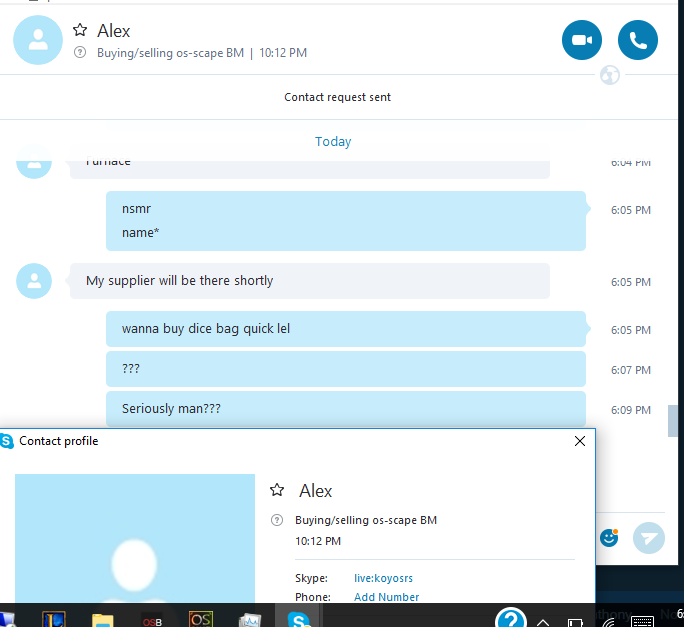Click the chat scrollbar thumb
Viewport: 684px width, 627px height.
[672, 421]
